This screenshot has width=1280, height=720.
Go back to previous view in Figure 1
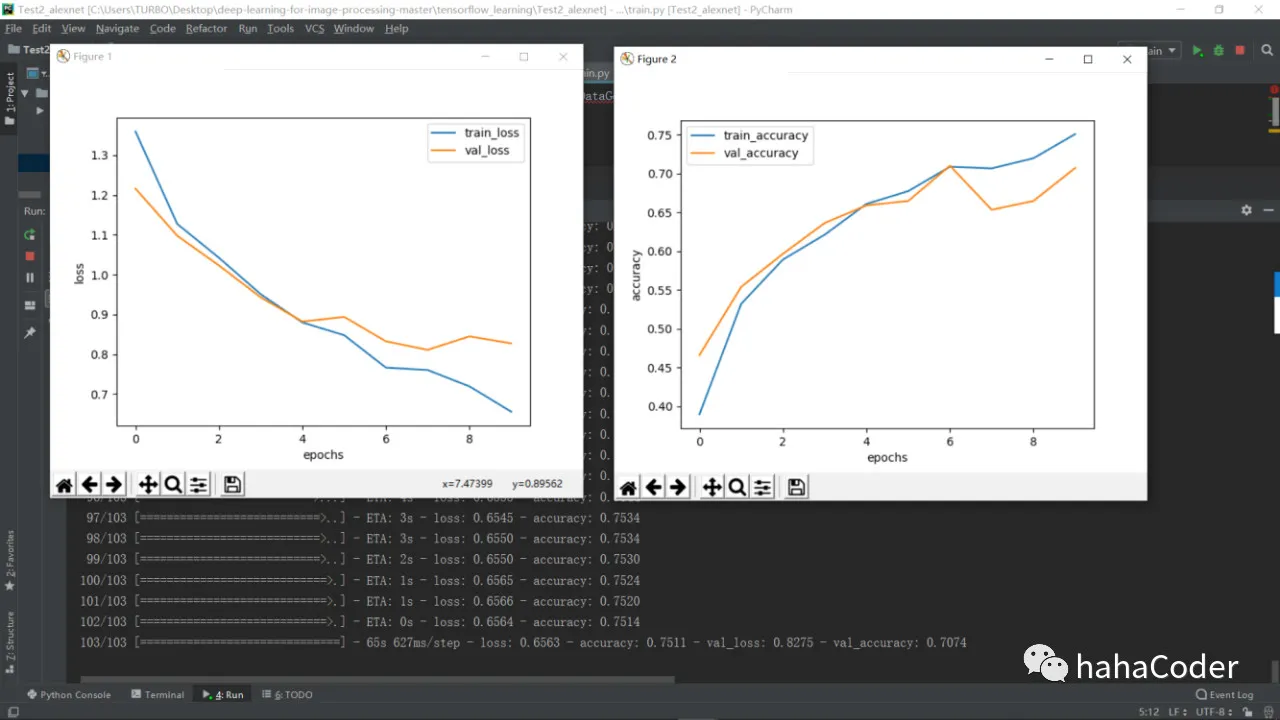(x=90, y=485)
